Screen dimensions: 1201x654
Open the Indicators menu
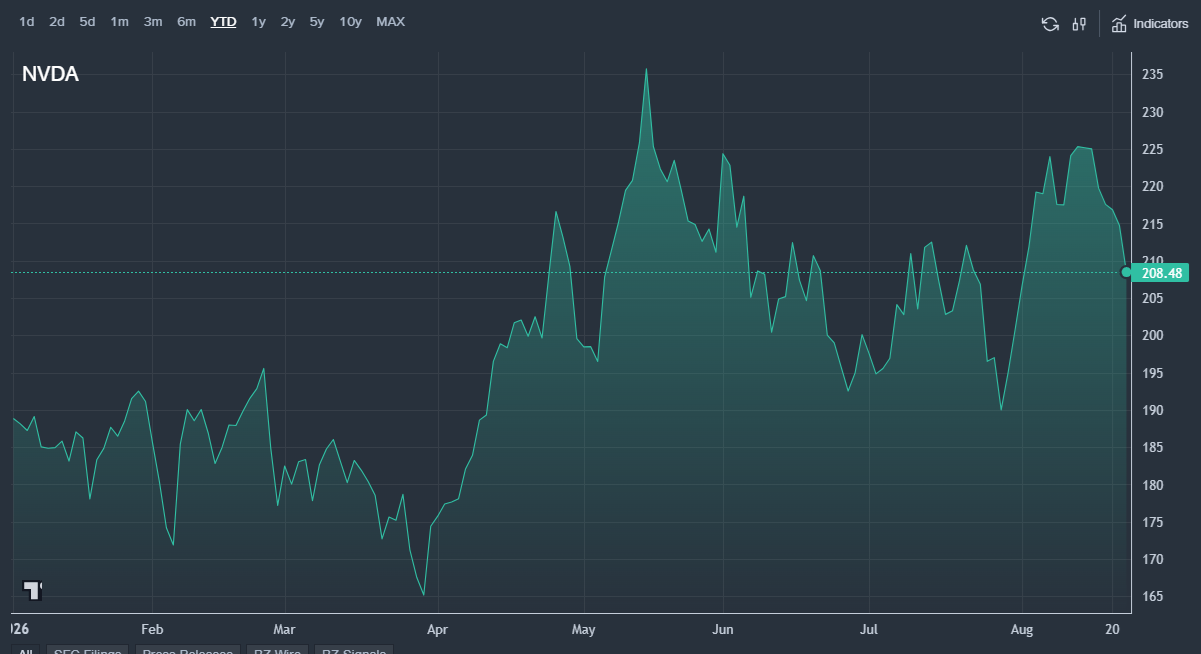point(1150,23)
